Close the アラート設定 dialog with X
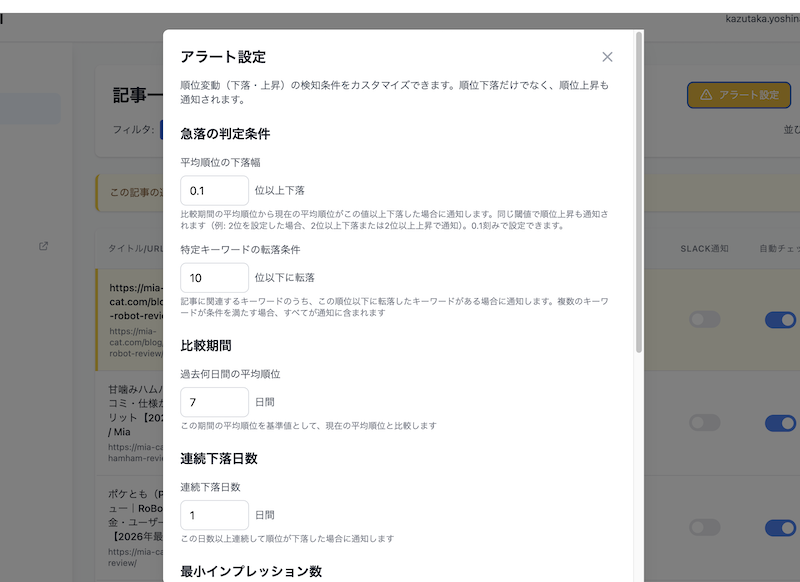The width and height of the screenshot is (800, 582). pyautogui.click(x=607, y=57)
